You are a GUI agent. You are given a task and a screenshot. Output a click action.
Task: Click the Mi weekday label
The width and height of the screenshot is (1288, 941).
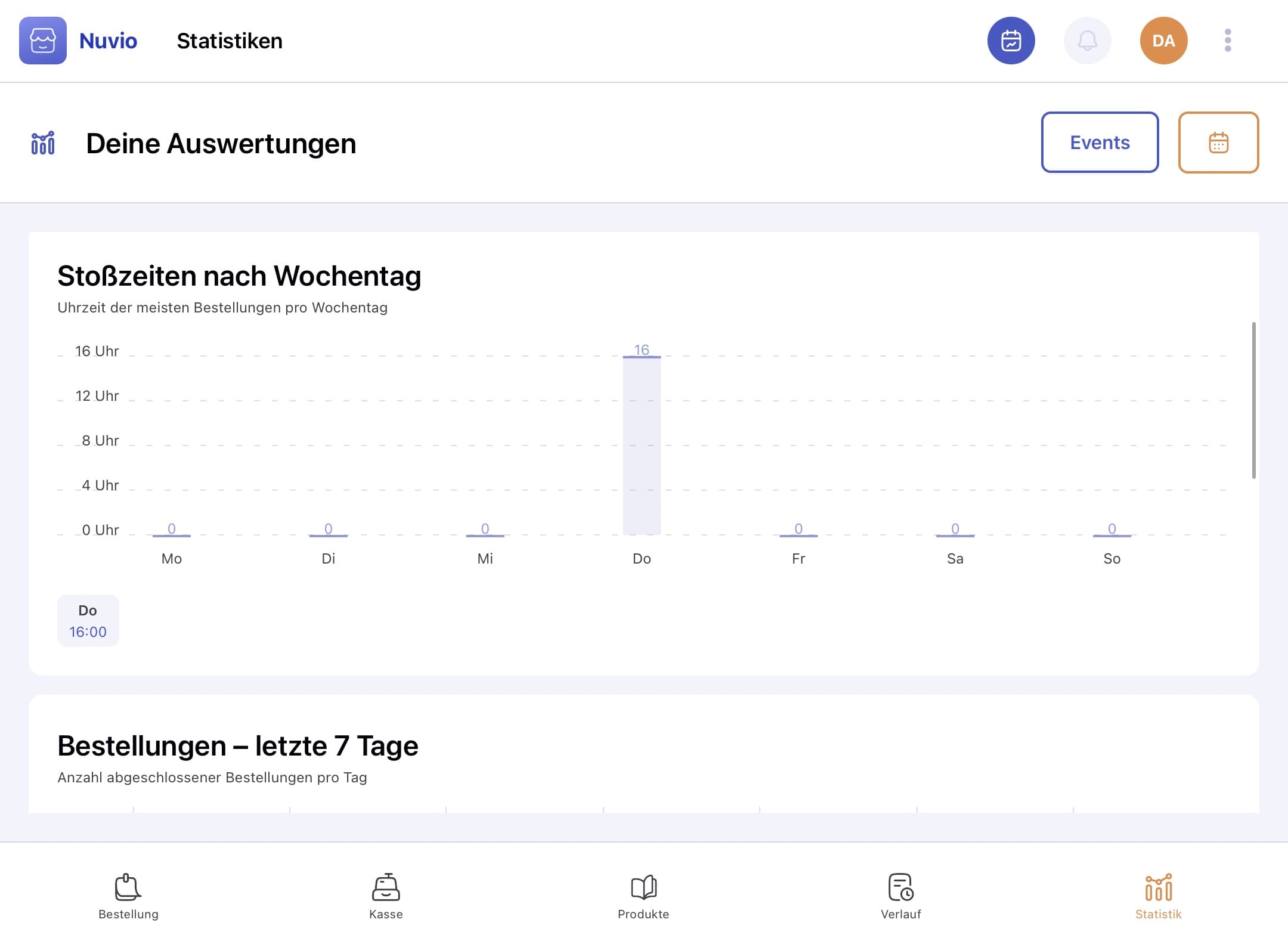click(485, 559)
